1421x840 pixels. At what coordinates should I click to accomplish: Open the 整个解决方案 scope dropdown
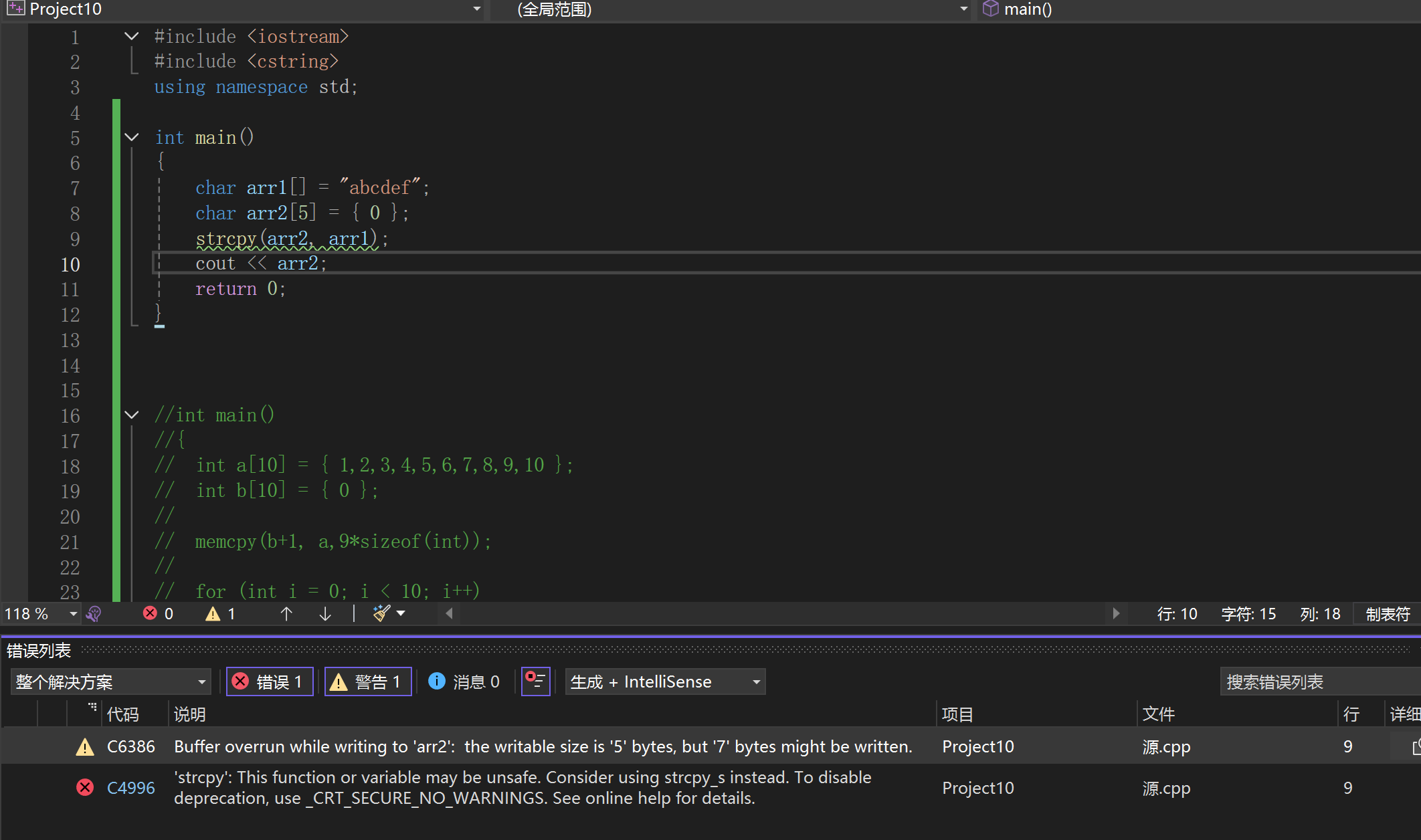click(x=110, y=681)
